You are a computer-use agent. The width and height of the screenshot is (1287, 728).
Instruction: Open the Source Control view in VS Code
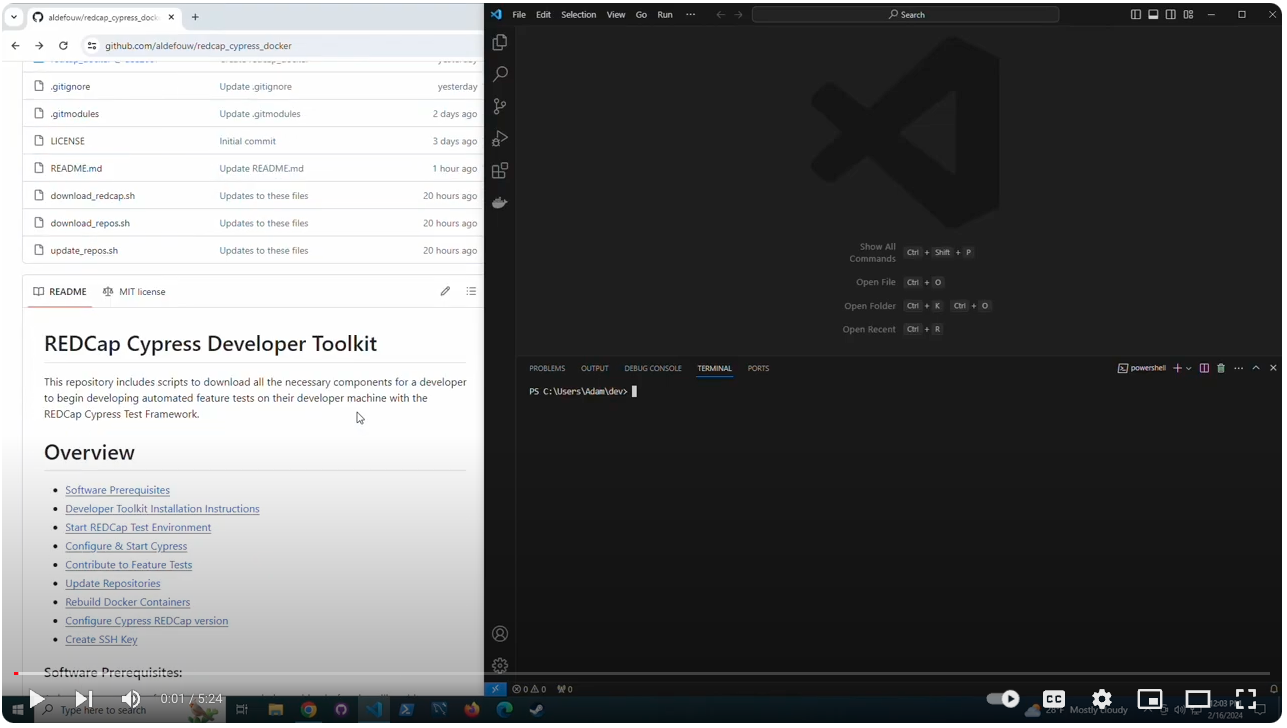point(500,106)
